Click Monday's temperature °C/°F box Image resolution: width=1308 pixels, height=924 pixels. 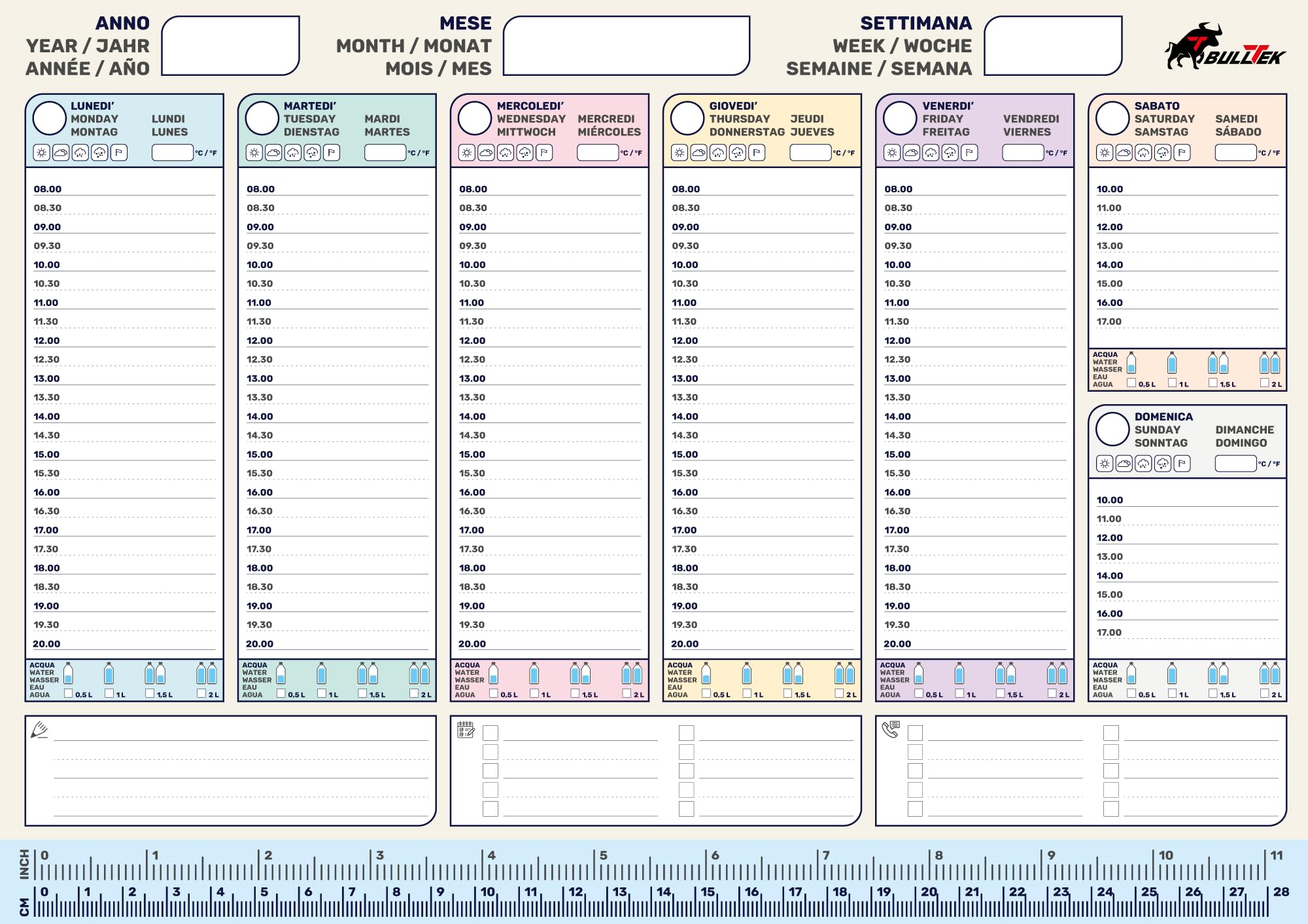pos(173,153)
